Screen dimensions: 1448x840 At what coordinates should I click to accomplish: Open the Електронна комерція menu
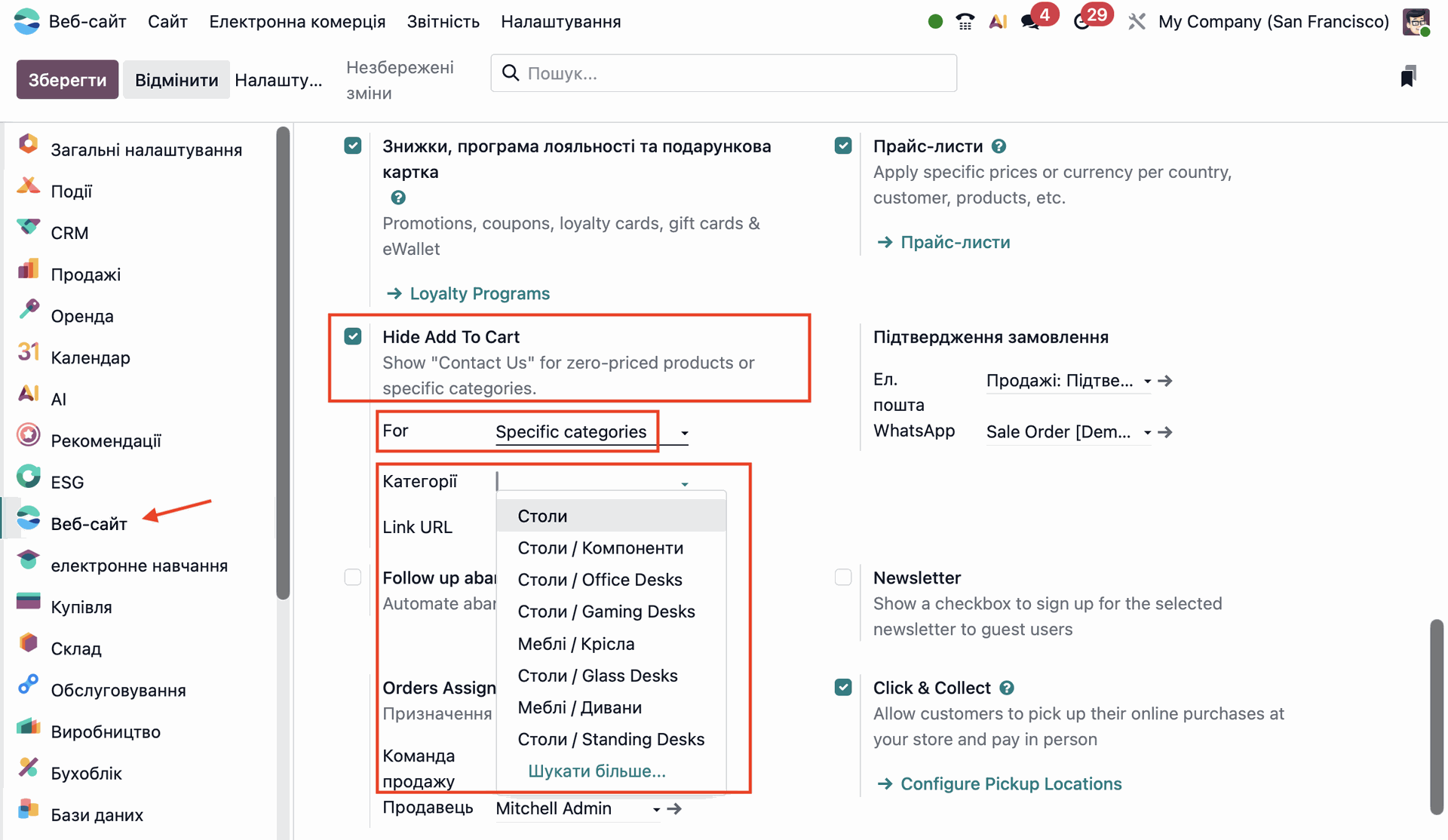click(297, 22)
